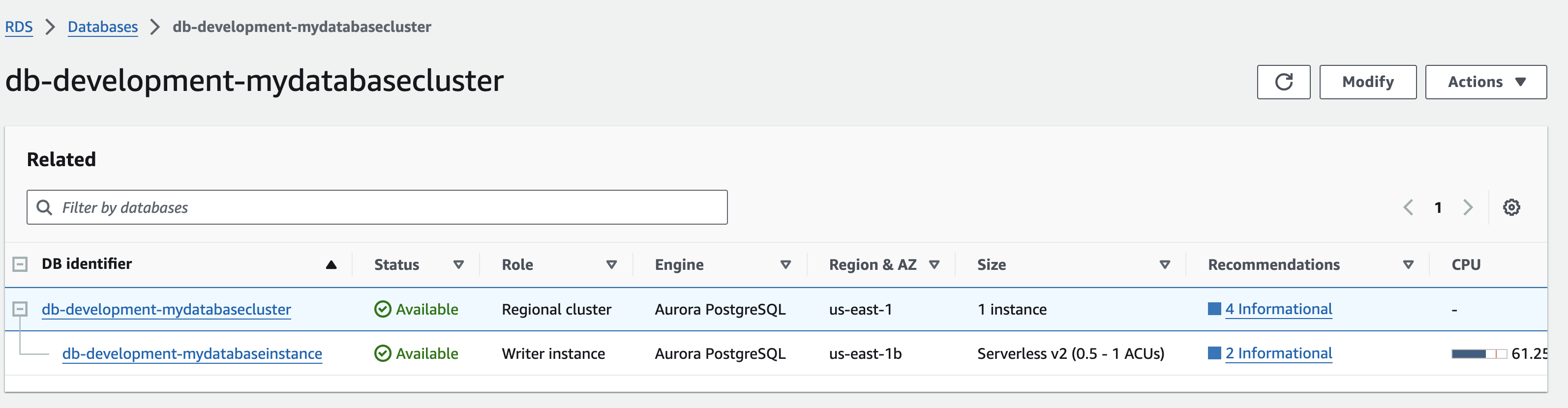The image size is (1568, 408).
Task: Click "Regional cluster" role cell
Action: [556, 309]
